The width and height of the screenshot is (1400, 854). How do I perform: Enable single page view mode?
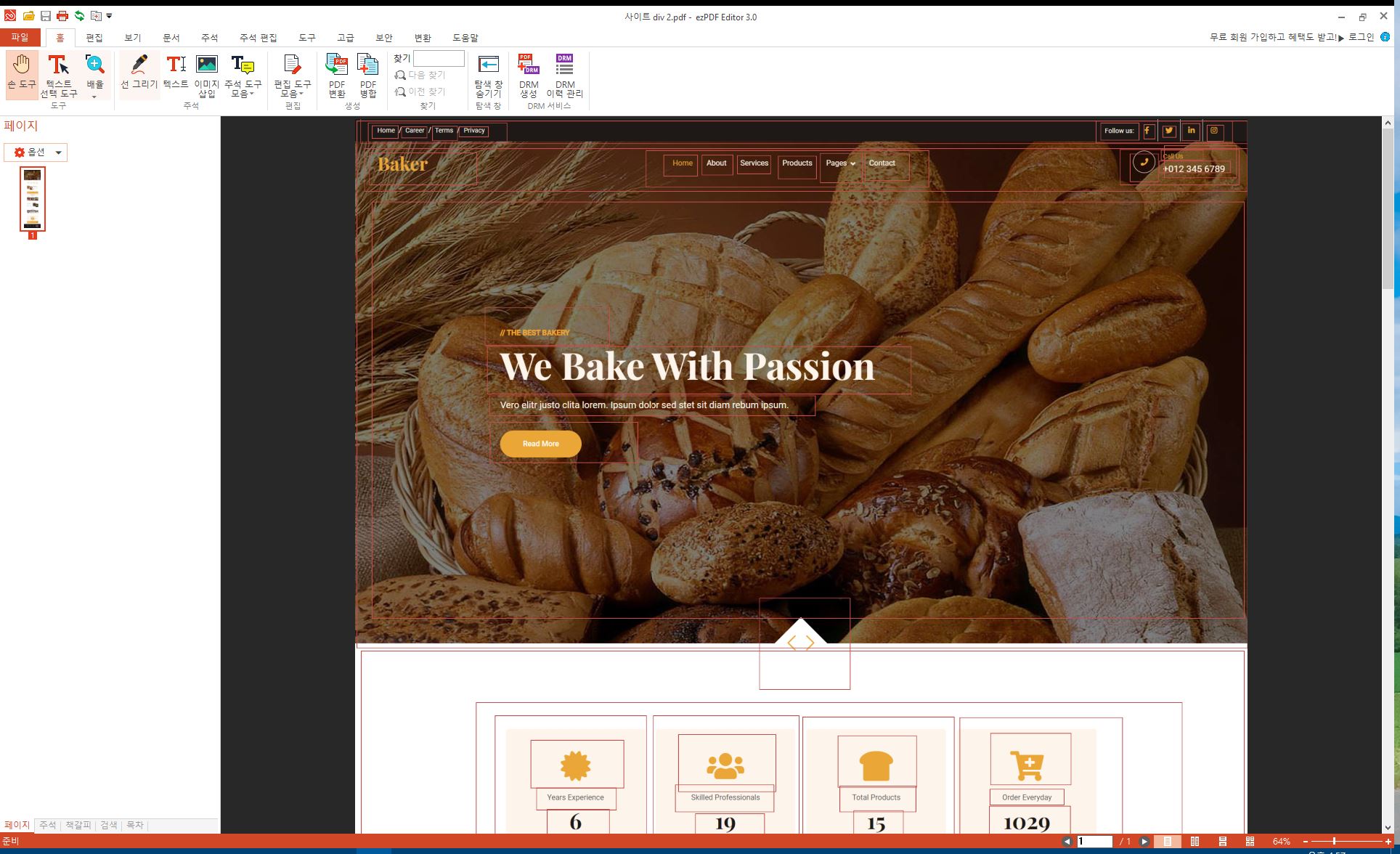coord(1168,842)
